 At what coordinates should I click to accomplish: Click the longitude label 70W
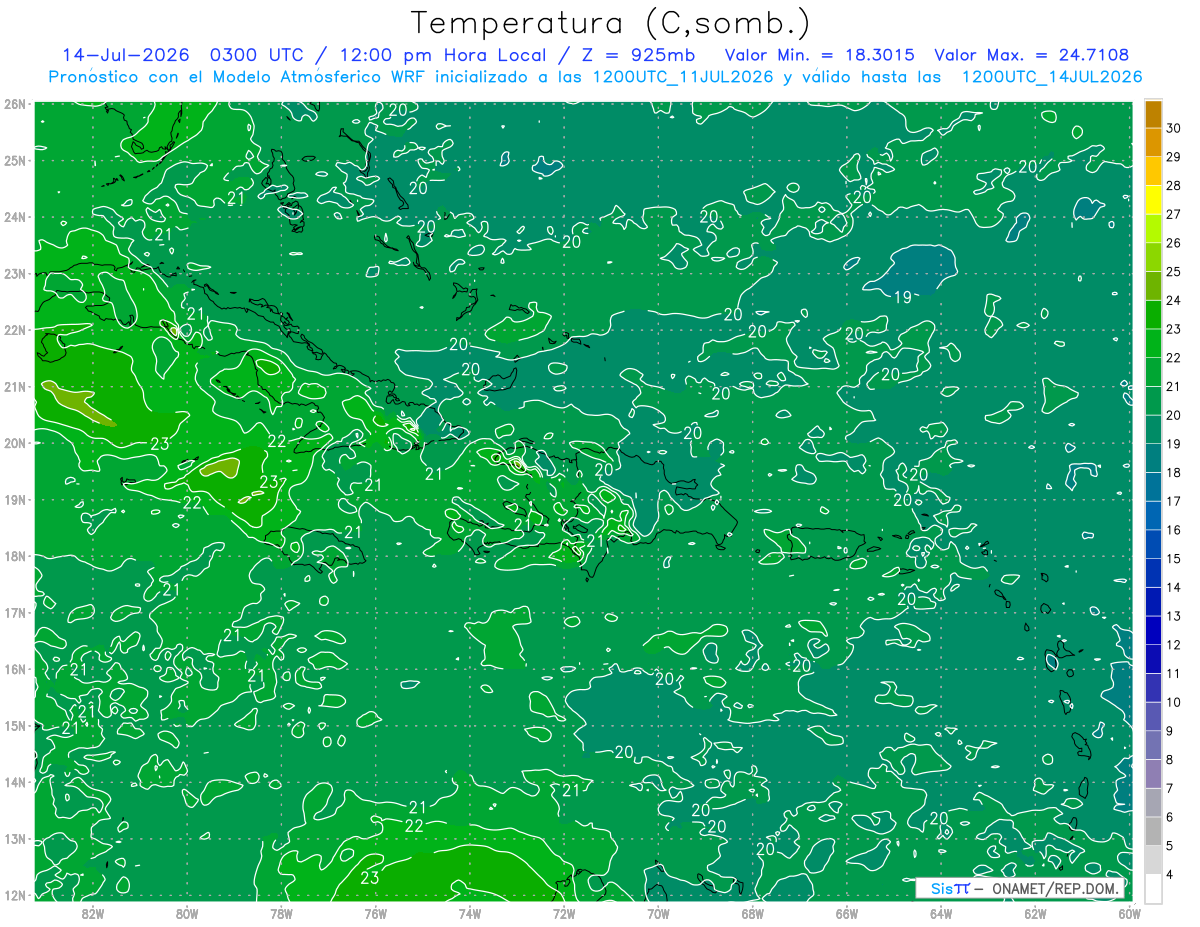point(658,913)
